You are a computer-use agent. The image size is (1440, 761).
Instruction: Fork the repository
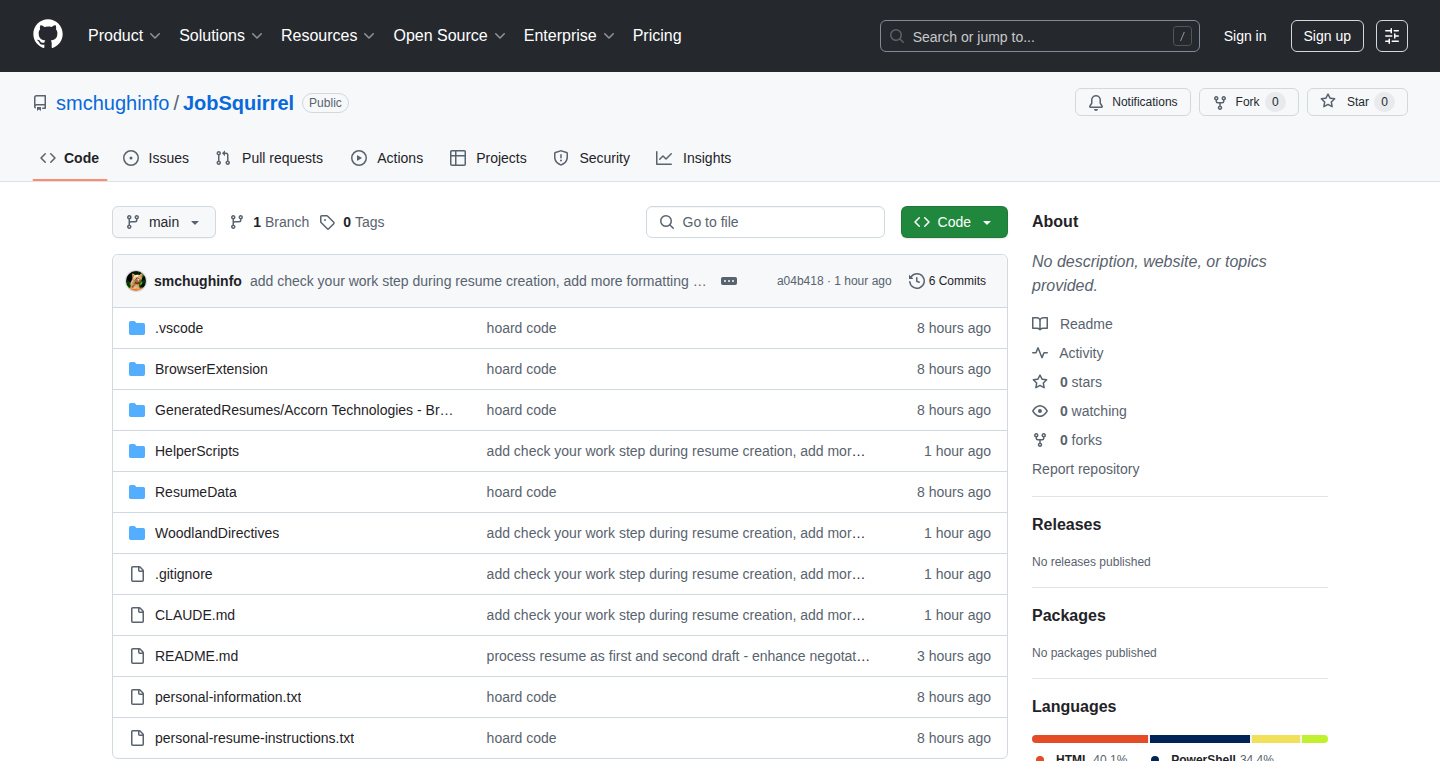[1249, 102]
